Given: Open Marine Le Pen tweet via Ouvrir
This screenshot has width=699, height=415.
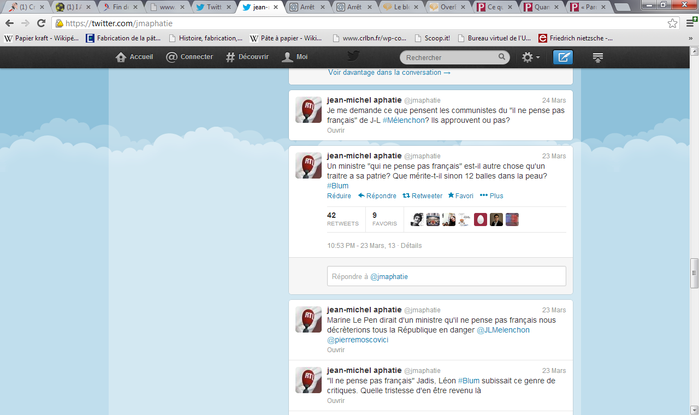Looking at the screenshot, I should (335, 350).
